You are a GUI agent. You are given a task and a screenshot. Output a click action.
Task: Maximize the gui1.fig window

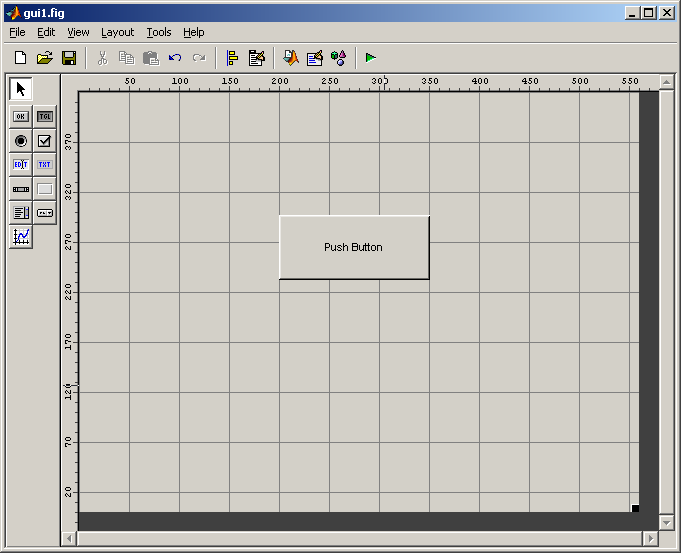(649, 13)
